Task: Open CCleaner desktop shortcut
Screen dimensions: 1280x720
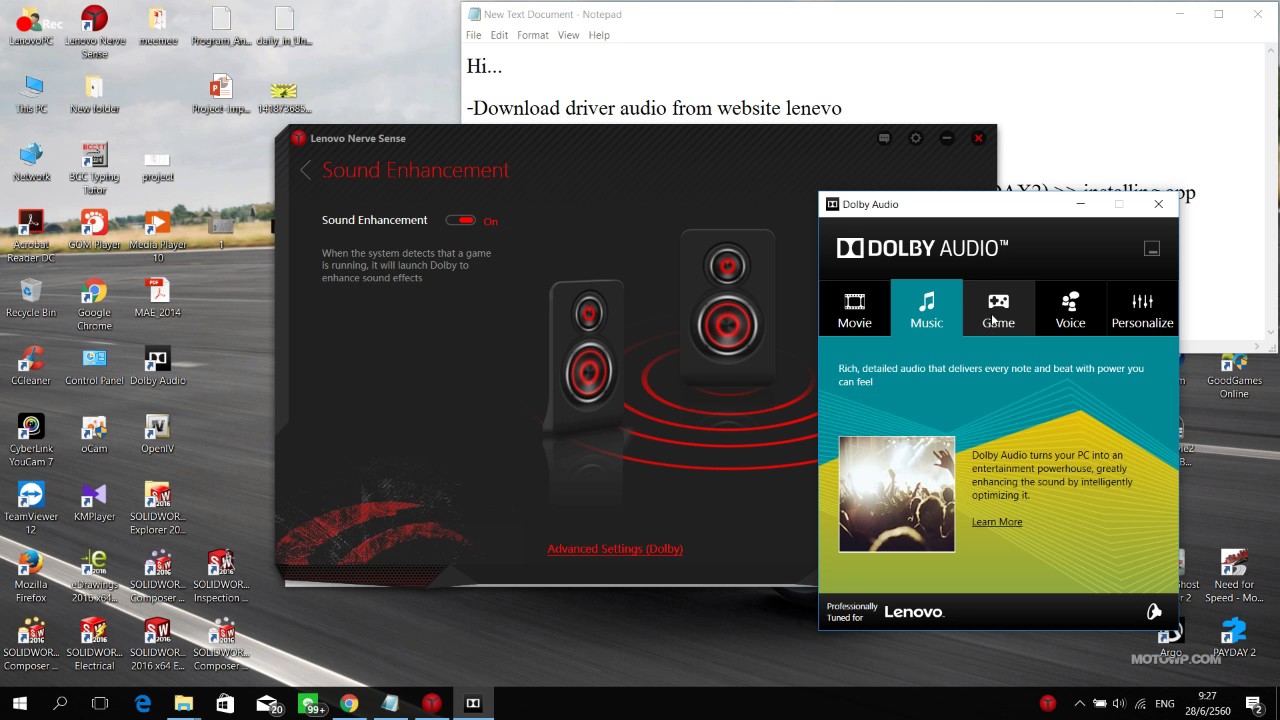Action: [x=31, y=366]
